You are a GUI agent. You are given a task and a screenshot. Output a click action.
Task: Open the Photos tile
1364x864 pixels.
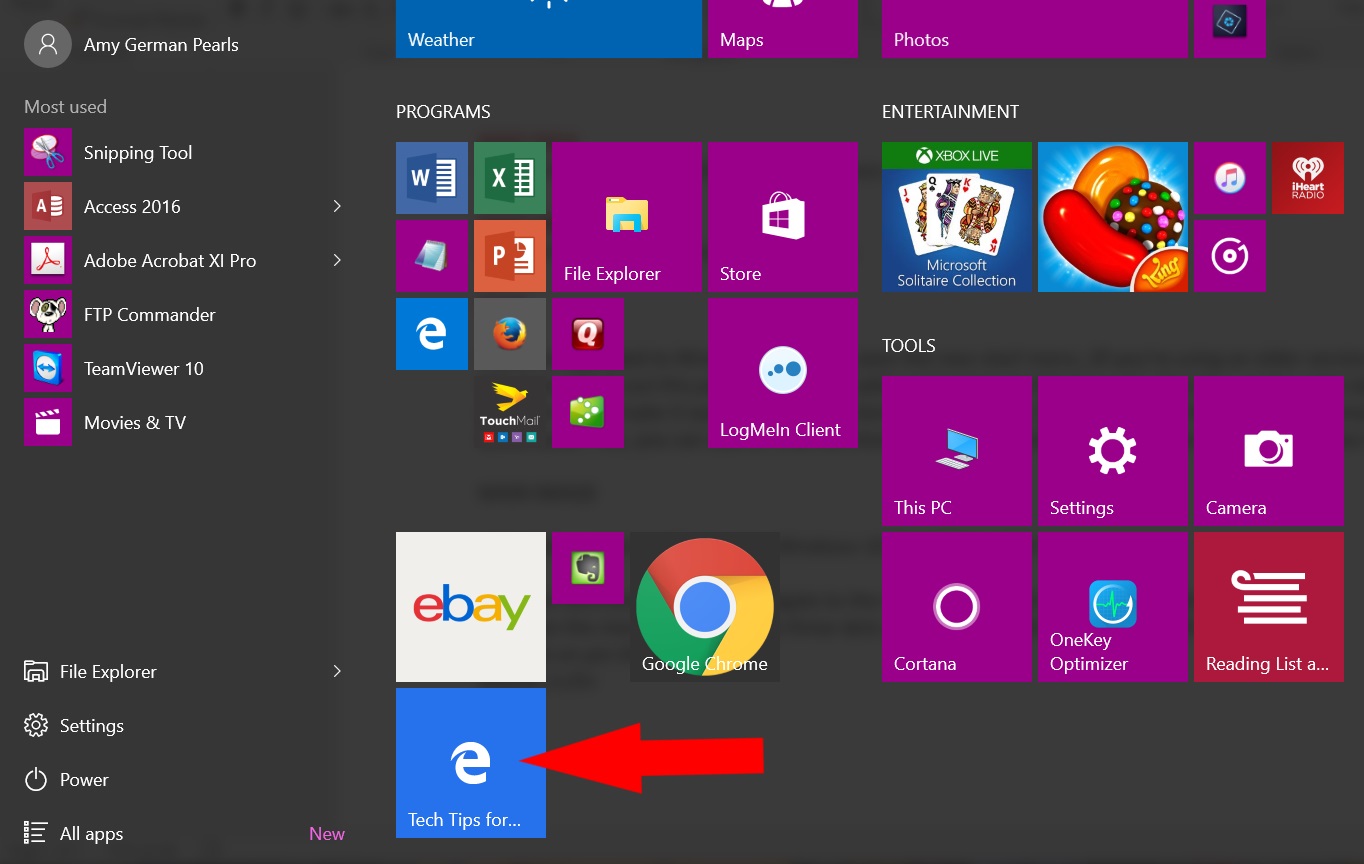point(1035,29)
